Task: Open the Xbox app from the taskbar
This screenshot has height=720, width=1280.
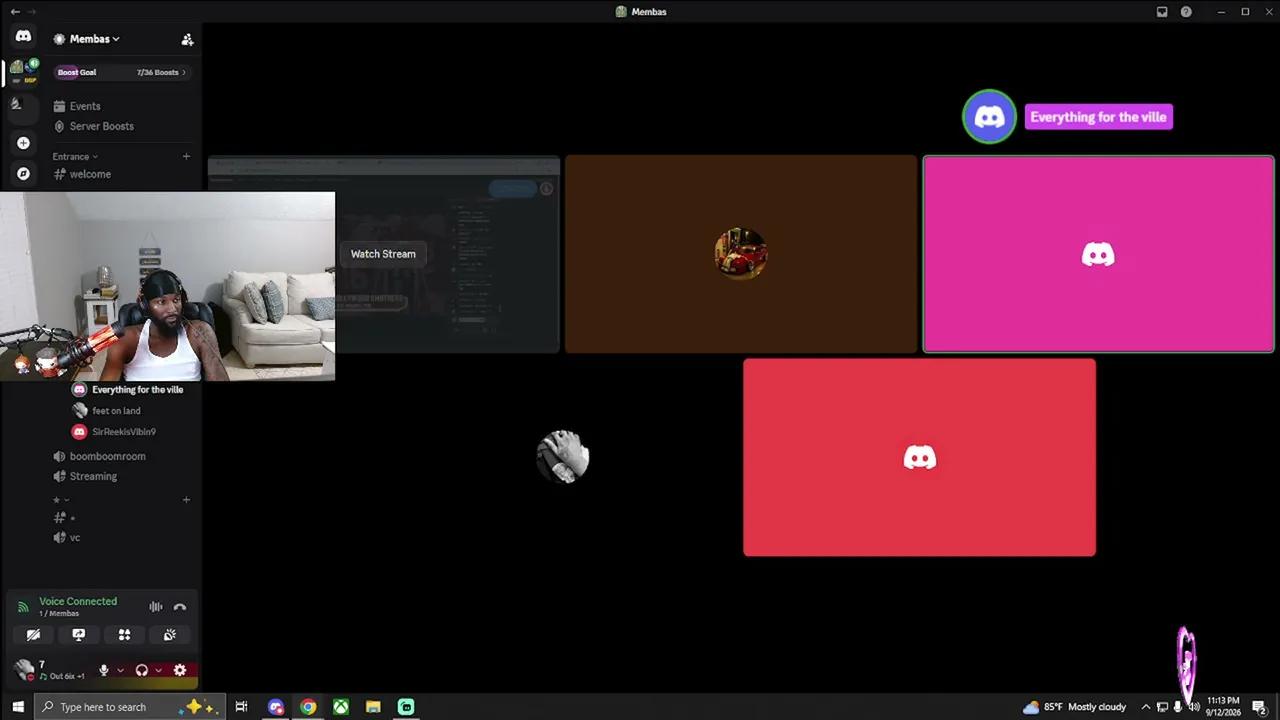Action: 341,707
